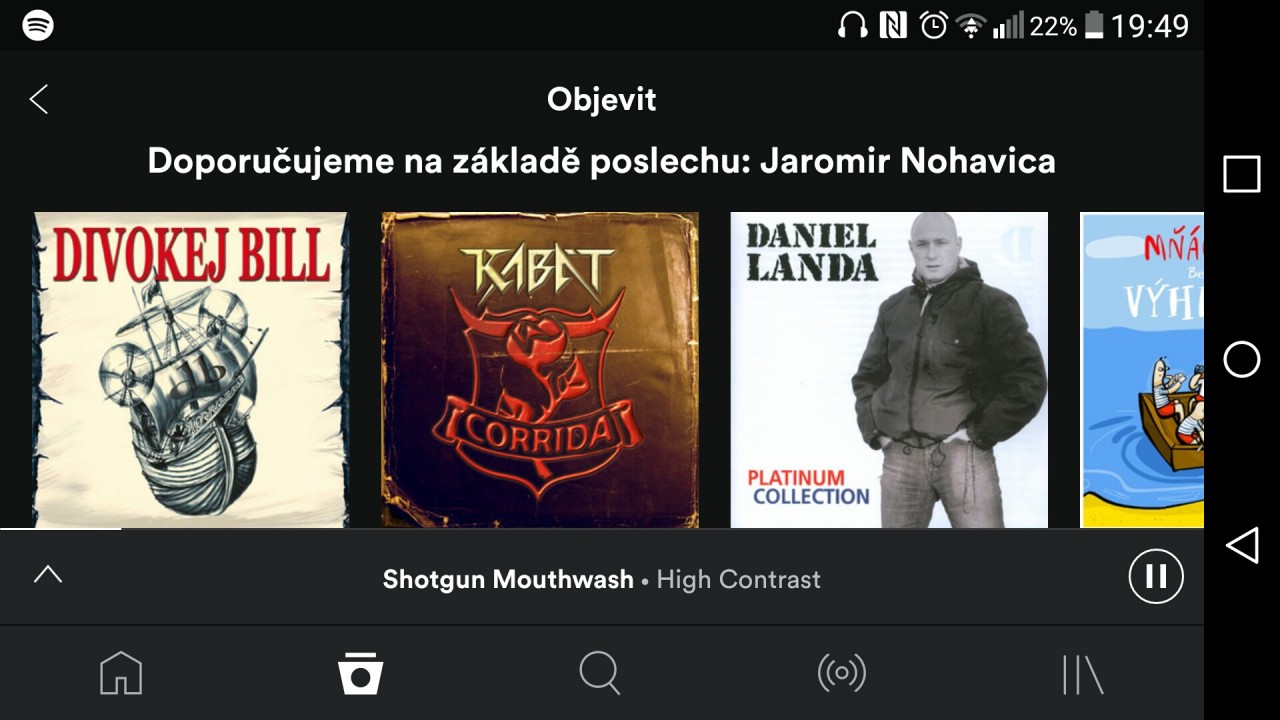This screenshot has width=1280, height=720.
Task: Tap the track progress bar above player
Action: (x=602, y=529)
